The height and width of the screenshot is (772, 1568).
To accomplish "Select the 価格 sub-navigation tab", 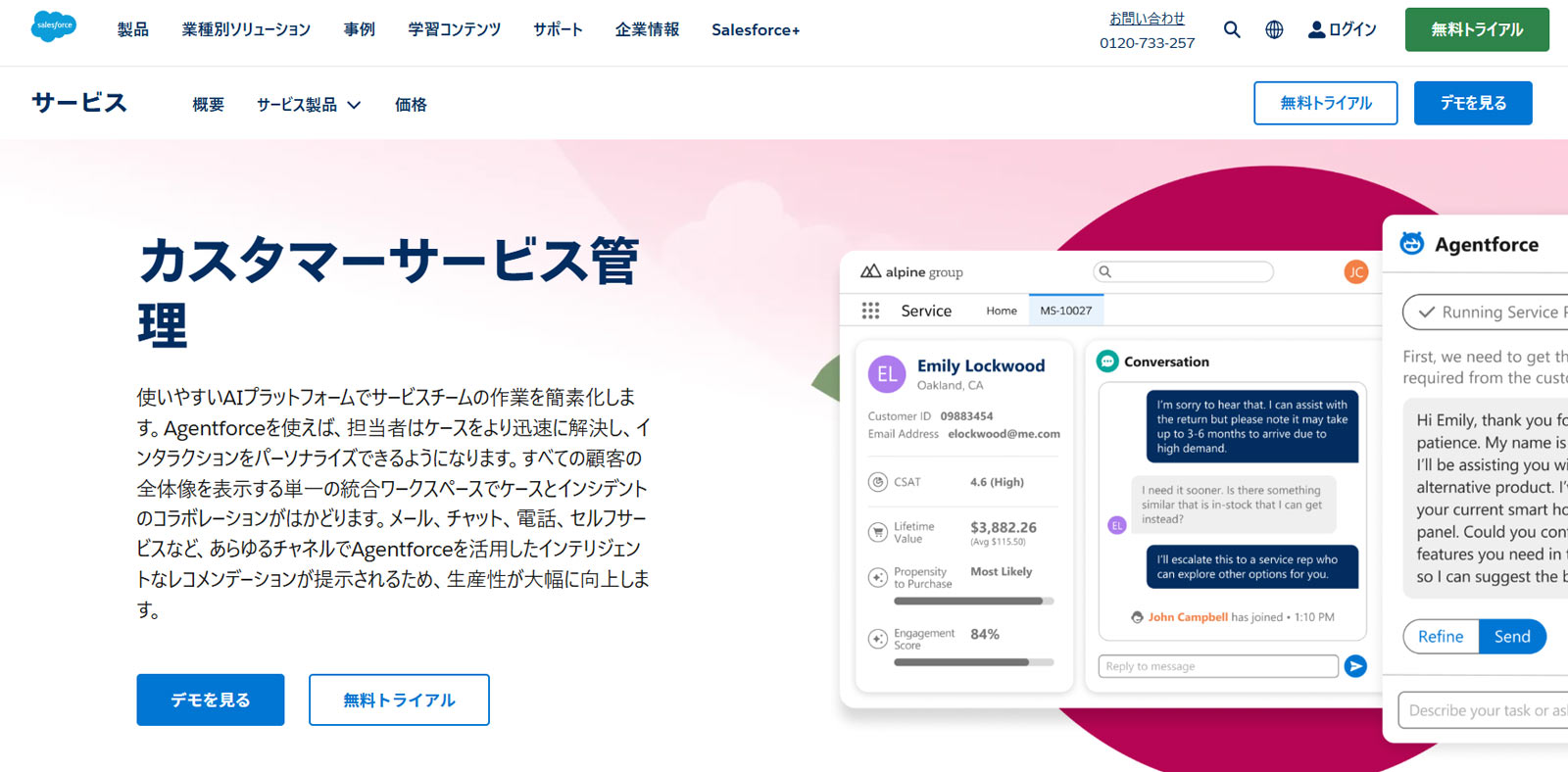I will (411, 105).
